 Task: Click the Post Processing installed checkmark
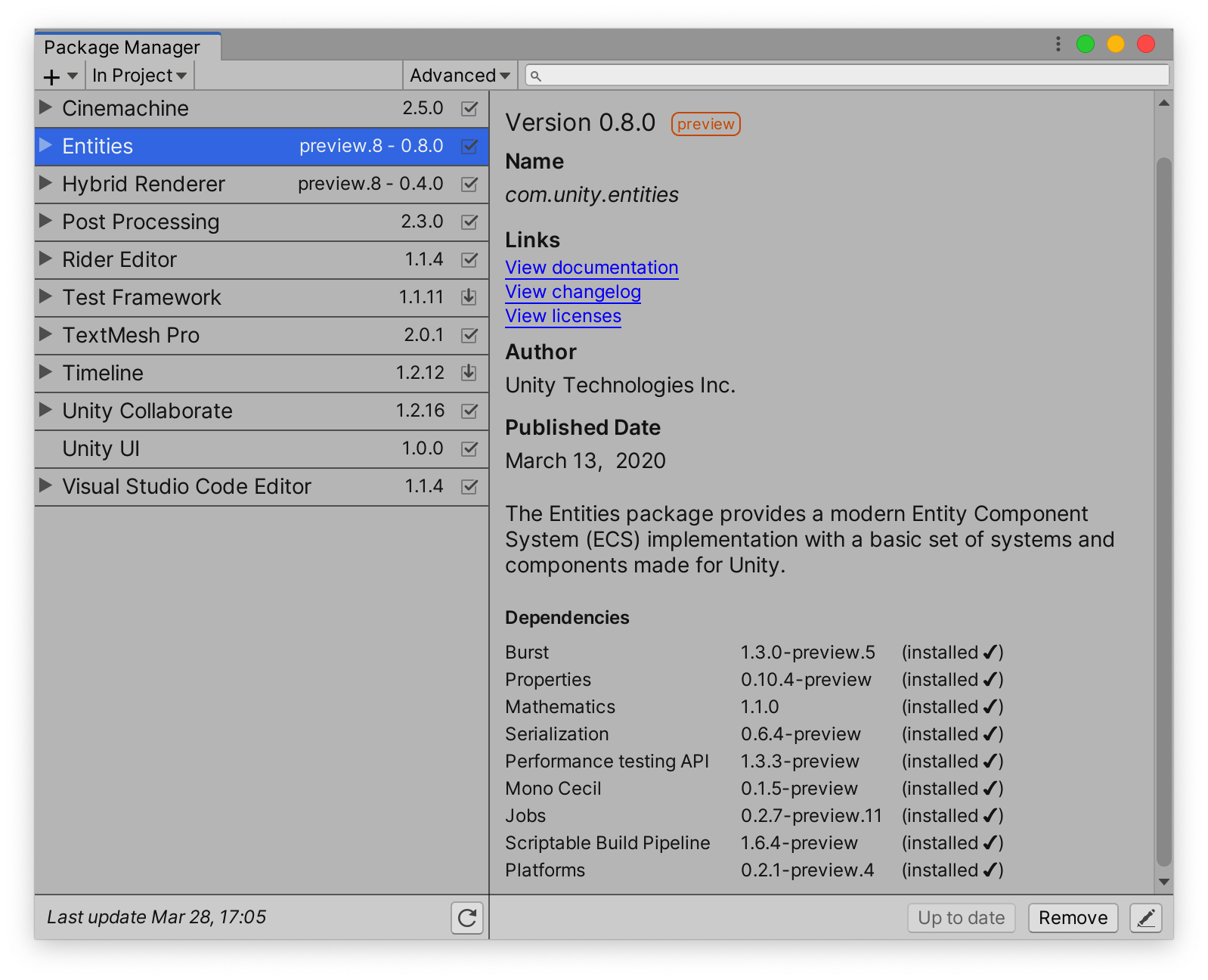click(469, 222)
